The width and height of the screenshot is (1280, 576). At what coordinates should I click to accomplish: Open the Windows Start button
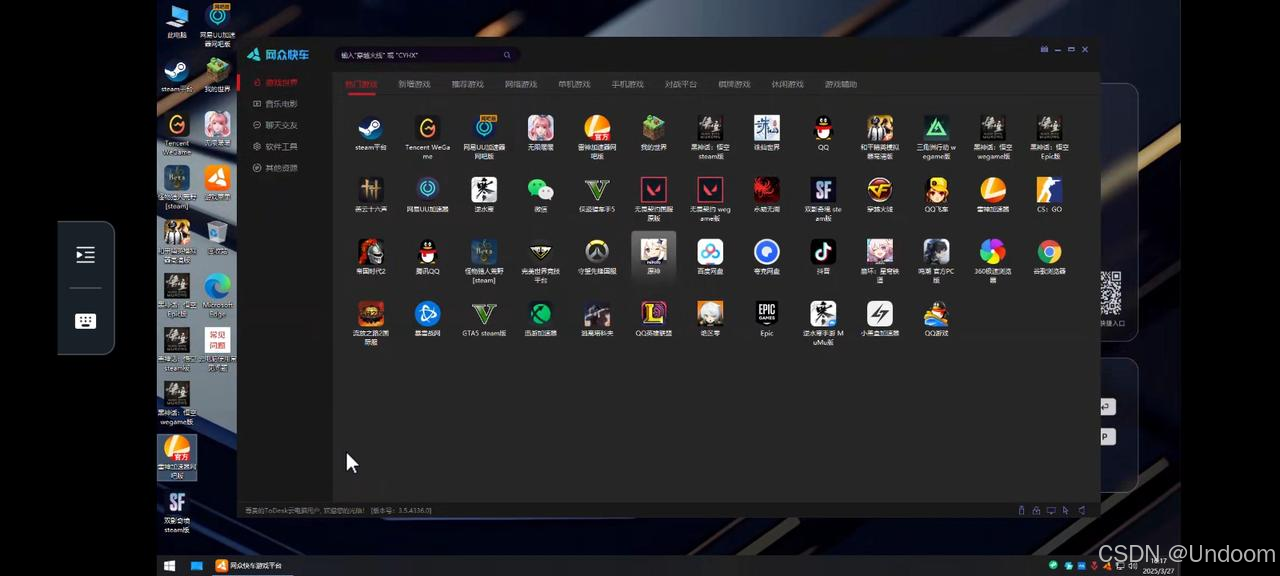[x=170, y=566]
